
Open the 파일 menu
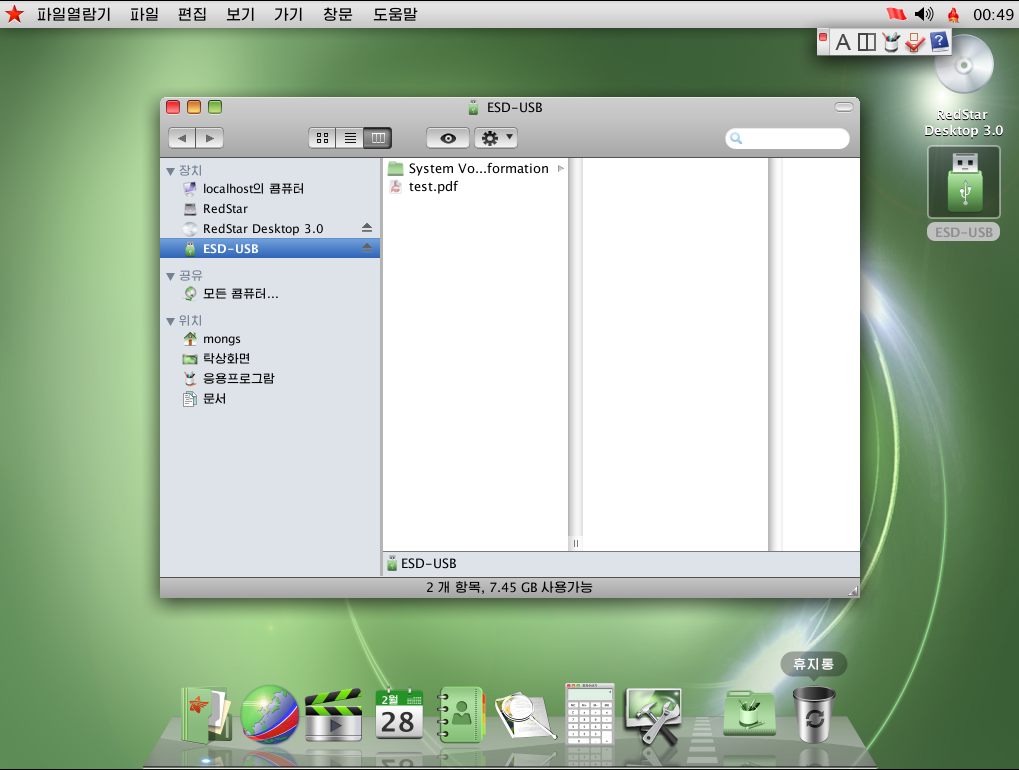[144, 14]
